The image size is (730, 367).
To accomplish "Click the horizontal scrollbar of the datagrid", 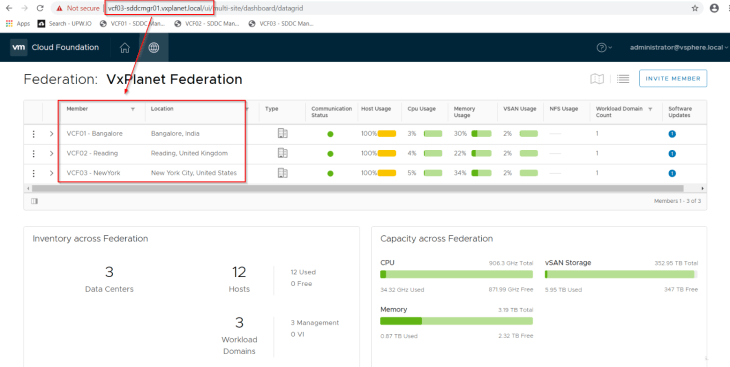I will [358, 188].
